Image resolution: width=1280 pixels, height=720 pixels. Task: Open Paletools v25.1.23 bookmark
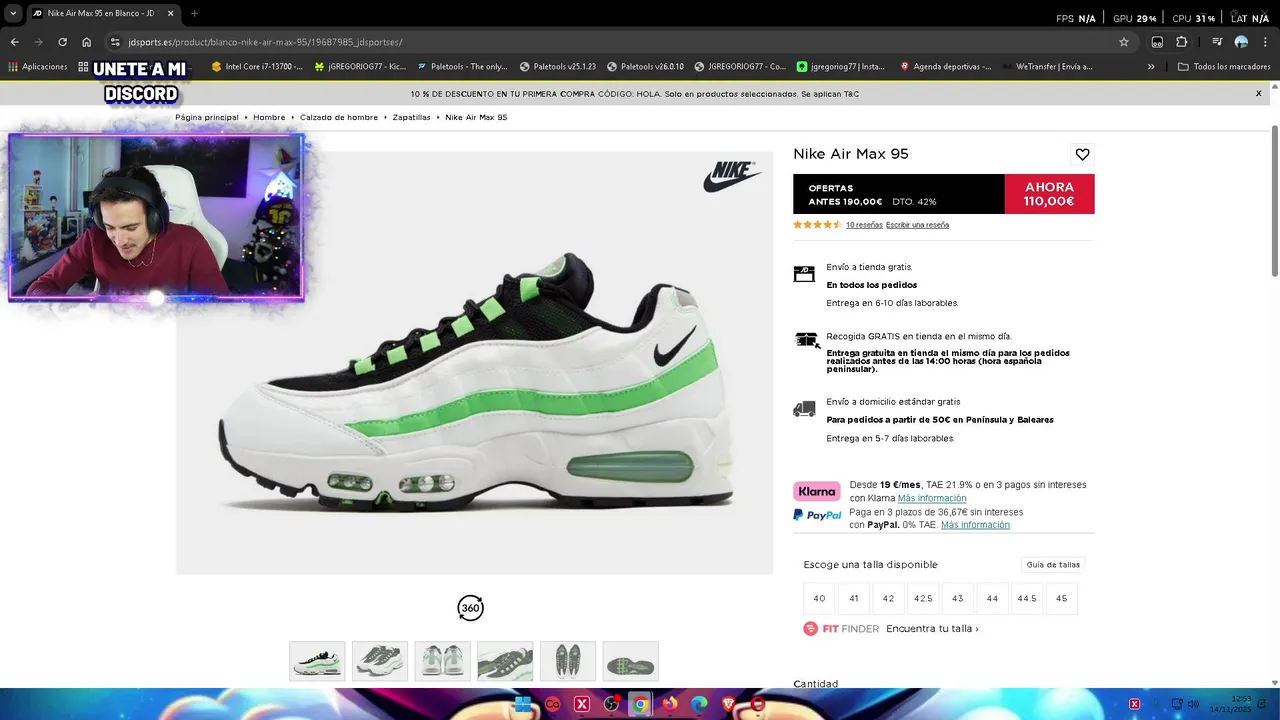click(x=558, y=67)
